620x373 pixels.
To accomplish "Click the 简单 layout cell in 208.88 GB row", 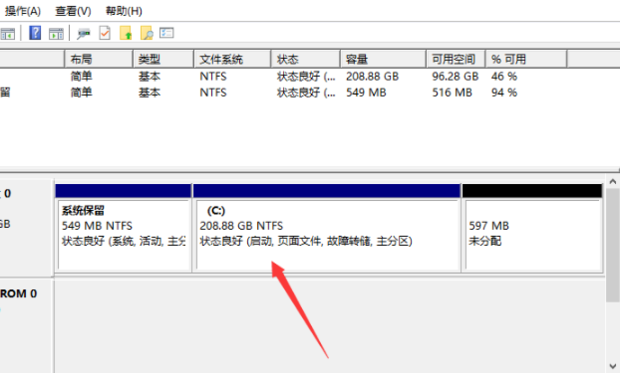I will coord(81,76).
